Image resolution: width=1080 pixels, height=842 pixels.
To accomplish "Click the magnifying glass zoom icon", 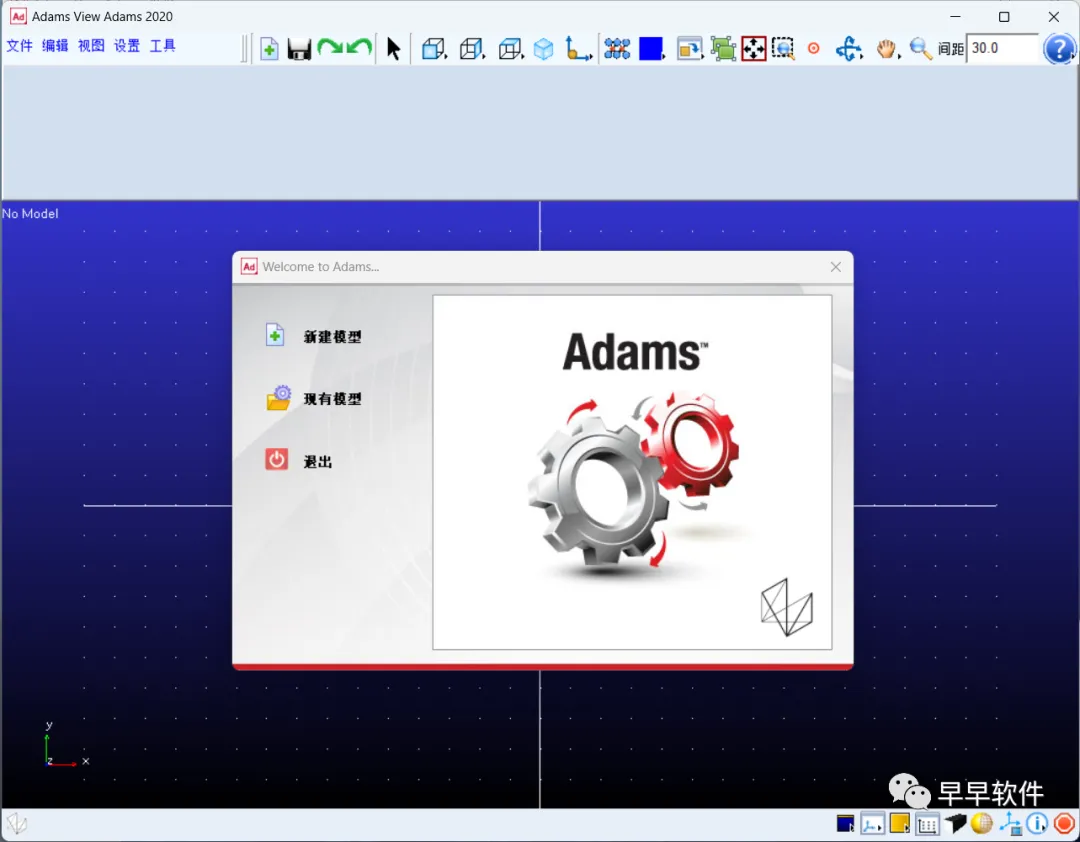I will pyautogui.click(x=920, y=49).
